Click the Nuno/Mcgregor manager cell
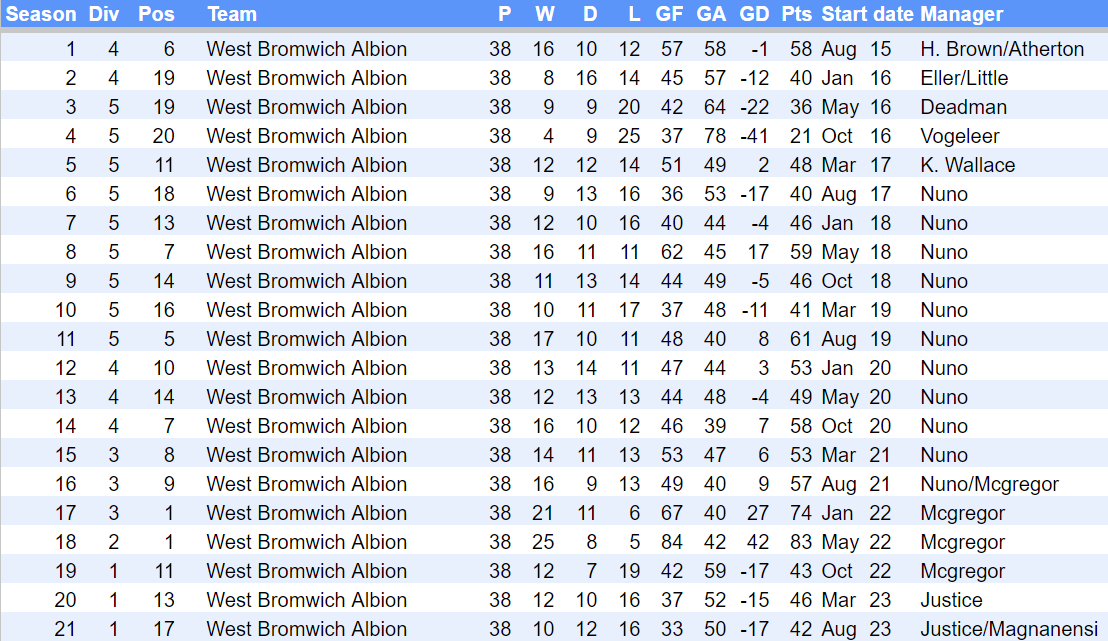This screenshot has width=1108, height=641. point(989,484)
